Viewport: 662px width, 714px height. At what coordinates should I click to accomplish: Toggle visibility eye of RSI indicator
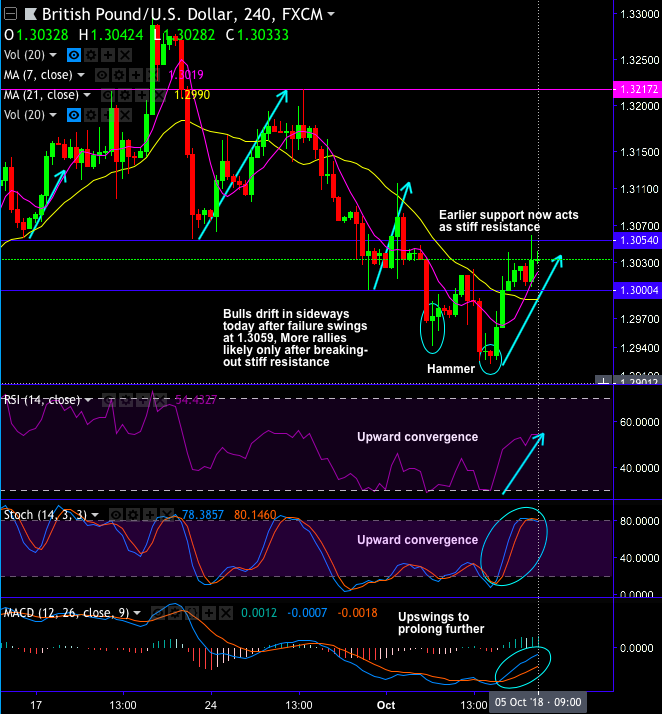(x=108, y=400)
